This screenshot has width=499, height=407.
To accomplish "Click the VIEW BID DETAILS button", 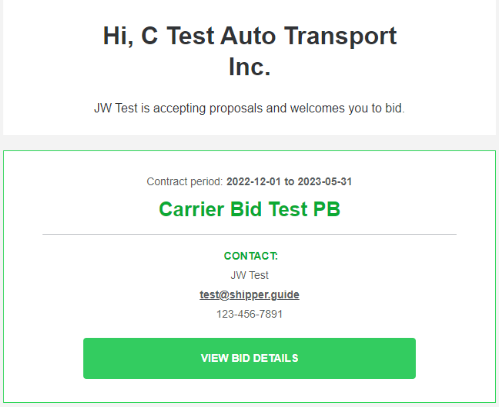I will [x=249, y=358].
